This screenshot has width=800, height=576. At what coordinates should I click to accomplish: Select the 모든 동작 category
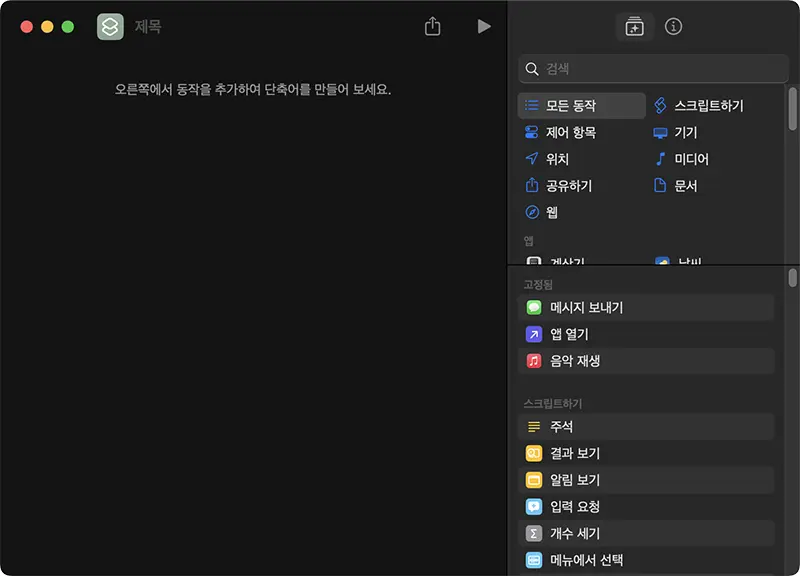[x=571, y=105]
